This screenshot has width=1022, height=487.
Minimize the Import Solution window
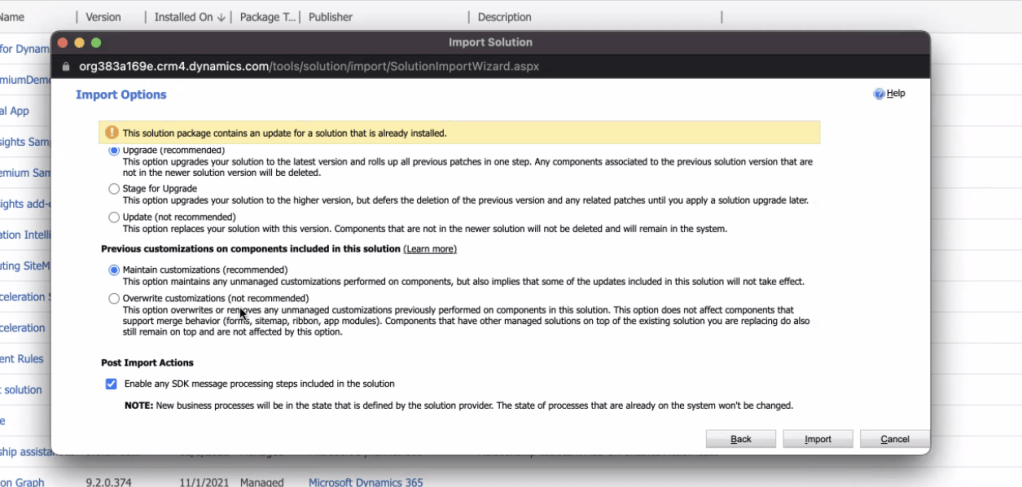(x=79, y=43)
